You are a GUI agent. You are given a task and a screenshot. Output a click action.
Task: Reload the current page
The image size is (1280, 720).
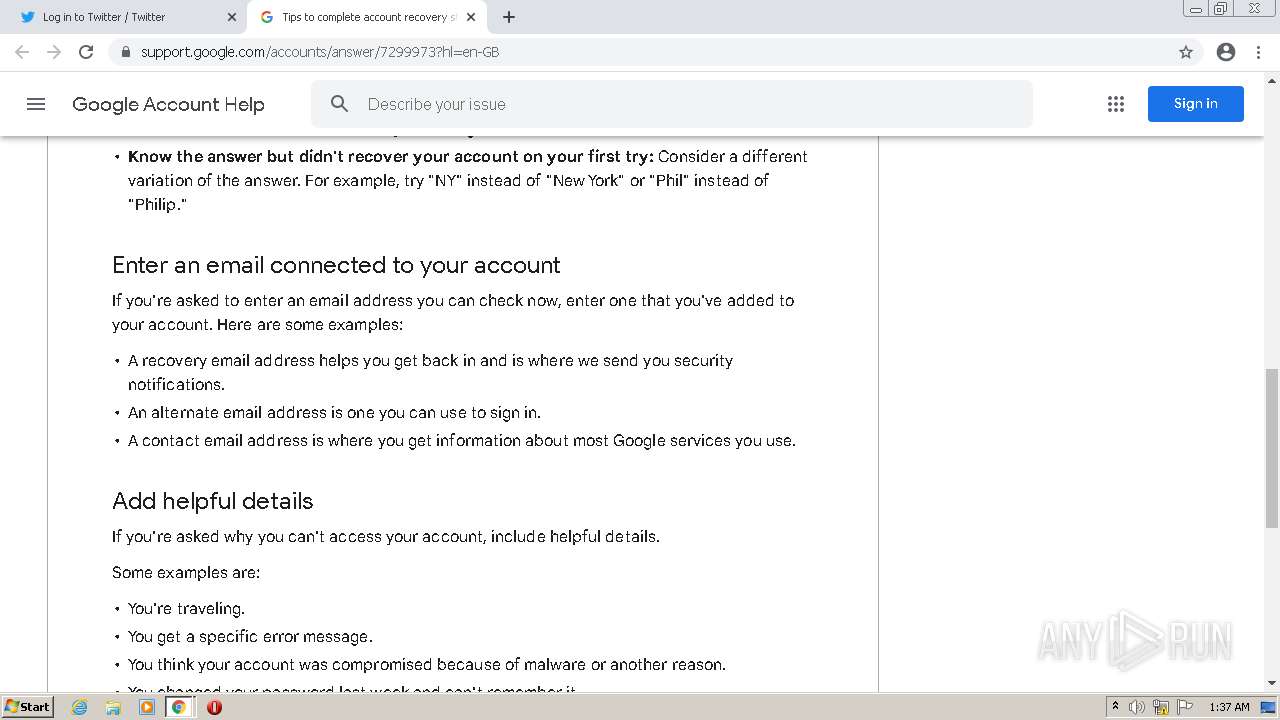pyautogui.click(x=86, y=52)
